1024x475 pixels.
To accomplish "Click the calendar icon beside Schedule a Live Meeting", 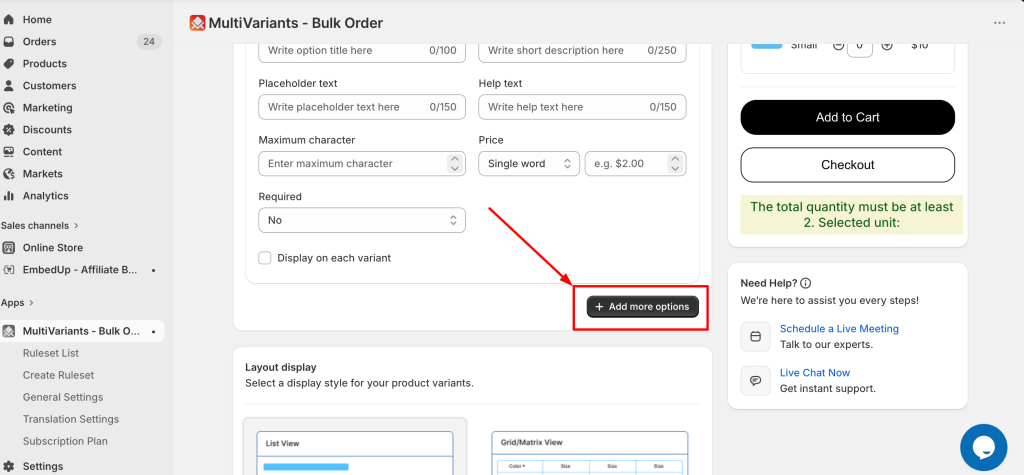I will tap(756, 336).
